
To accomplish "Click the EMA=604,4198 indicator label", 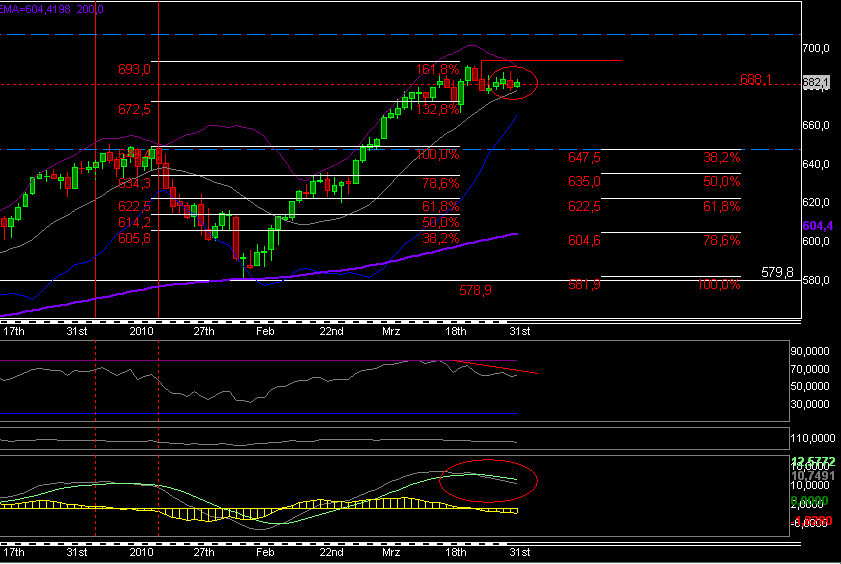I will (35, 9).
